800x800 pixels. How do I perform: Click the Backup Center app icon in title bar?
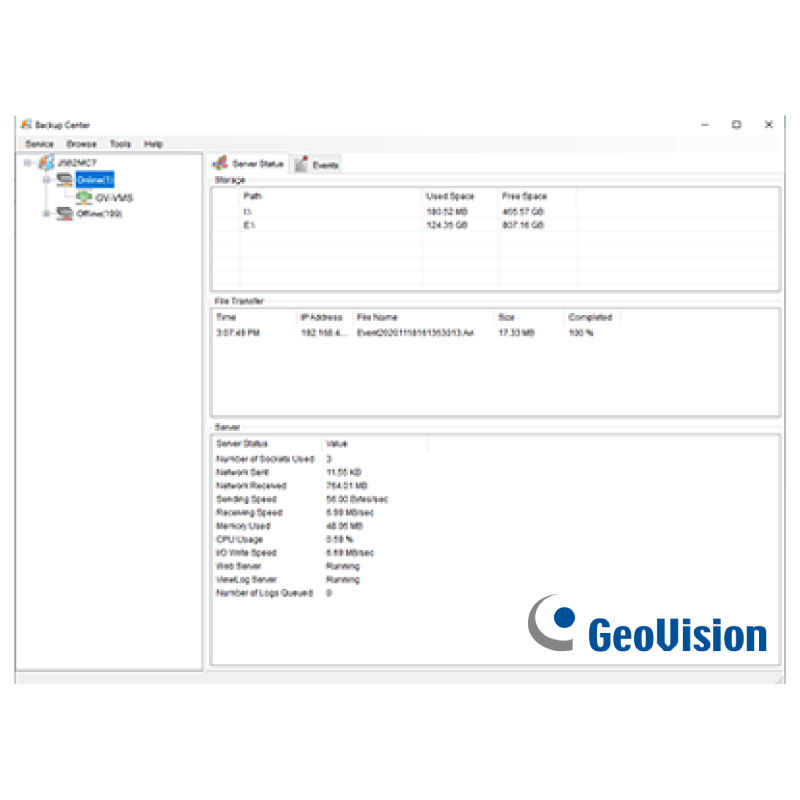[26, 125]
